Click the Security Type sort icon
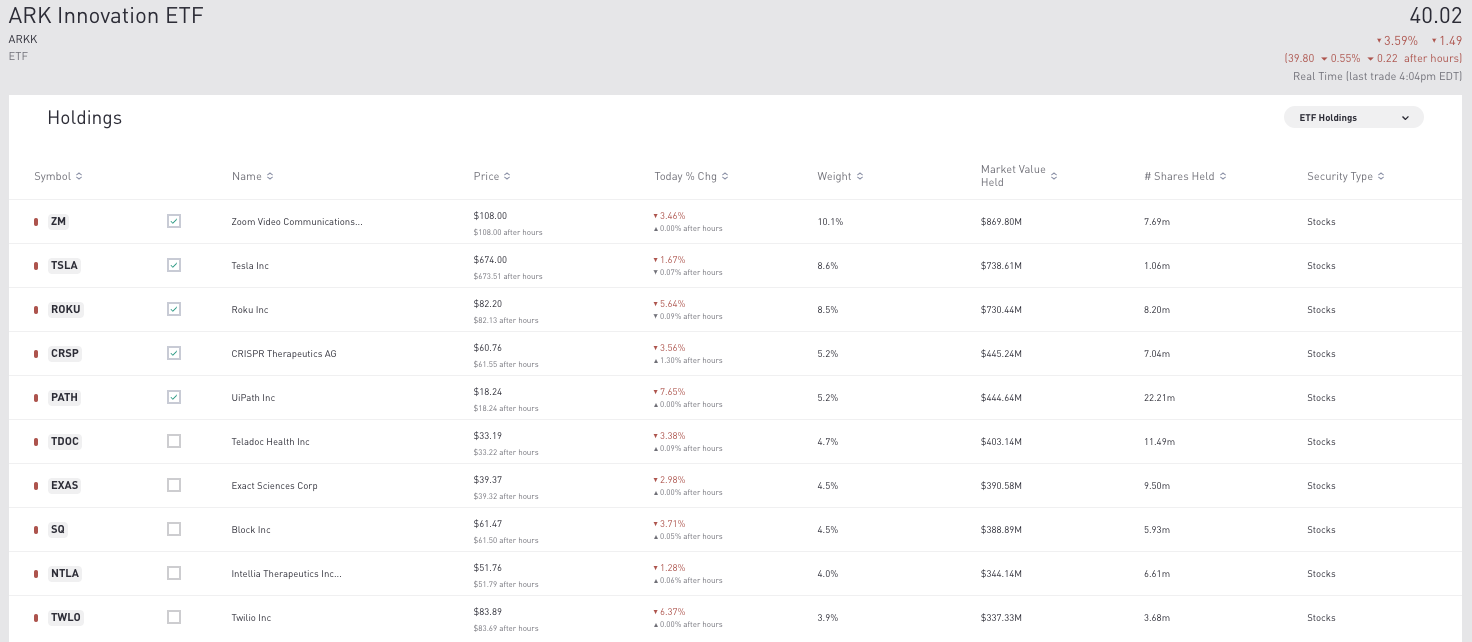1472x642 pixels. tap(1381, 177)
